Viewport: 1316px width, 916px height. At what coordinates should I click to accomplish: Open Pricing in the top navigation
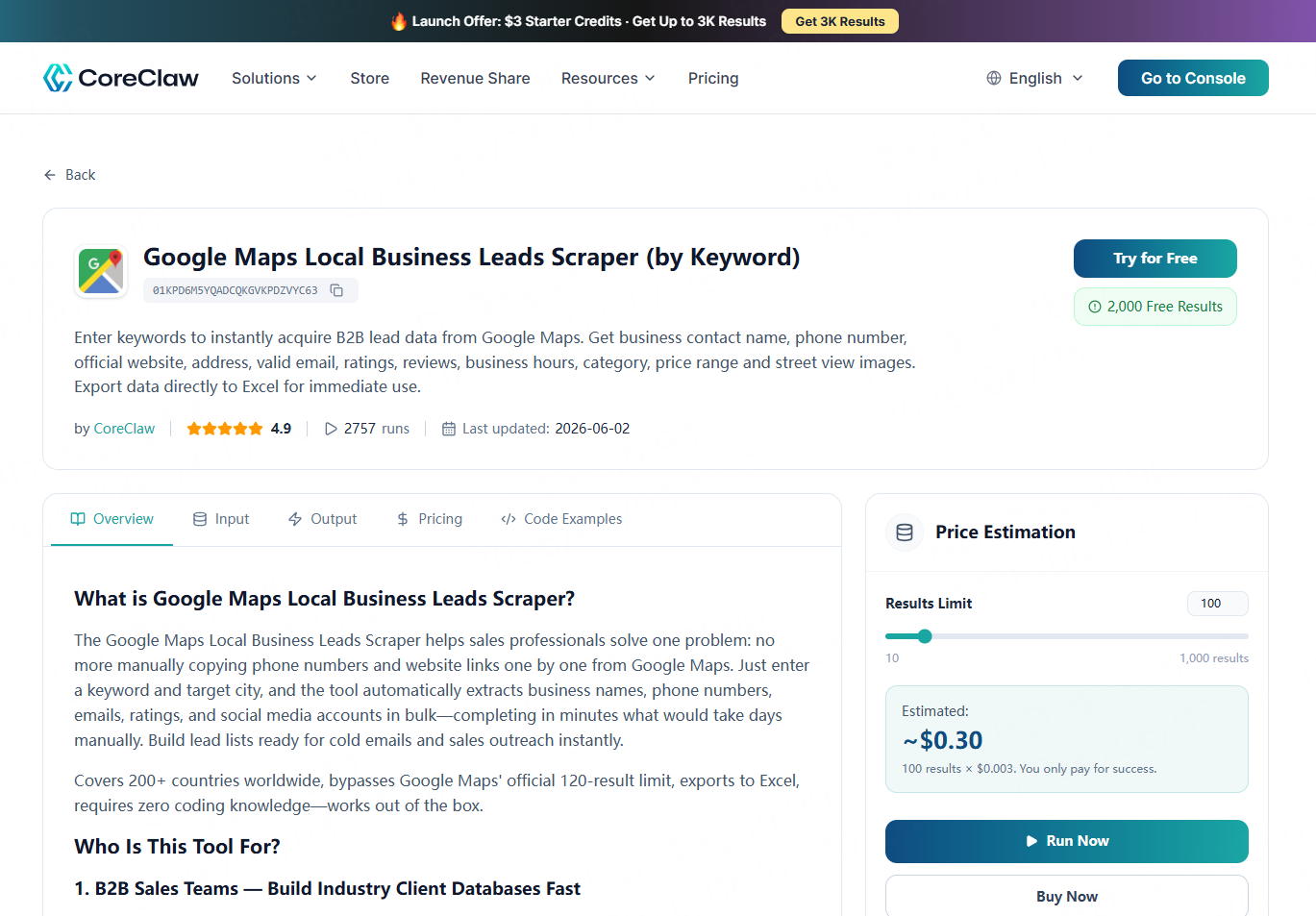coord(713,78)
